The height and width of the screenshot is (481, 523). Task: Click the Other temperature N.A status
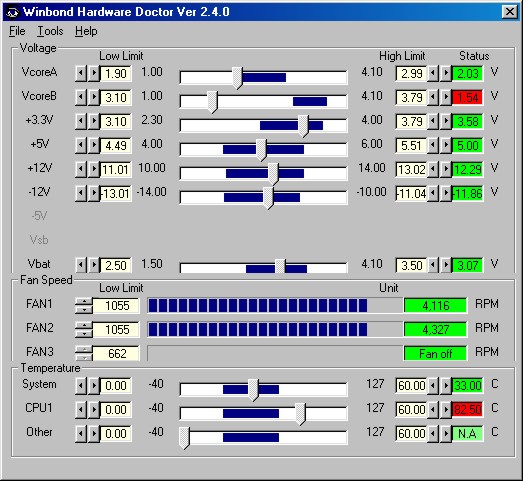(468, 434)
